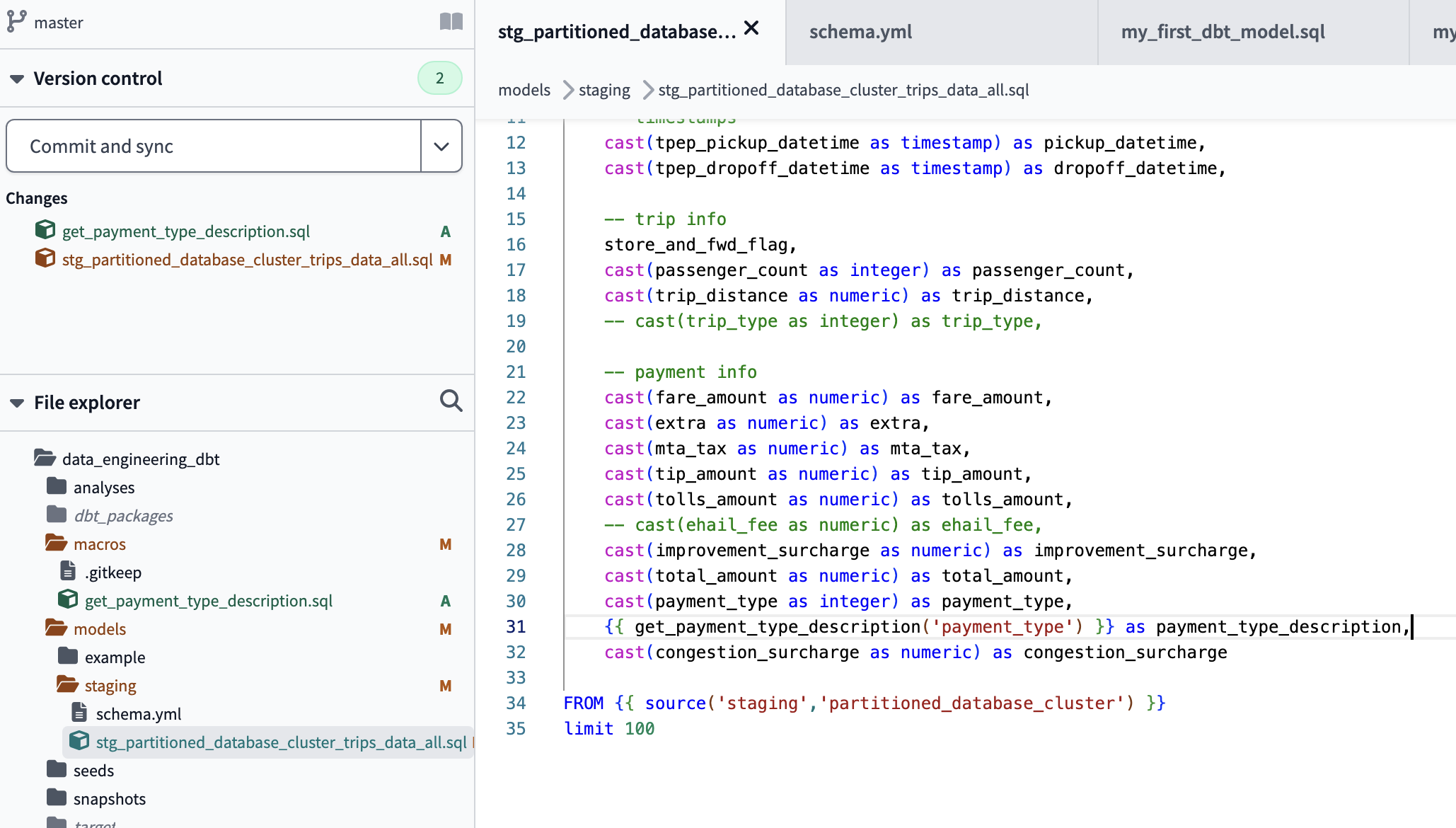Search files with the magnifier icon
The width and height of the screenshot is (1456, 828).
[451, 401]
